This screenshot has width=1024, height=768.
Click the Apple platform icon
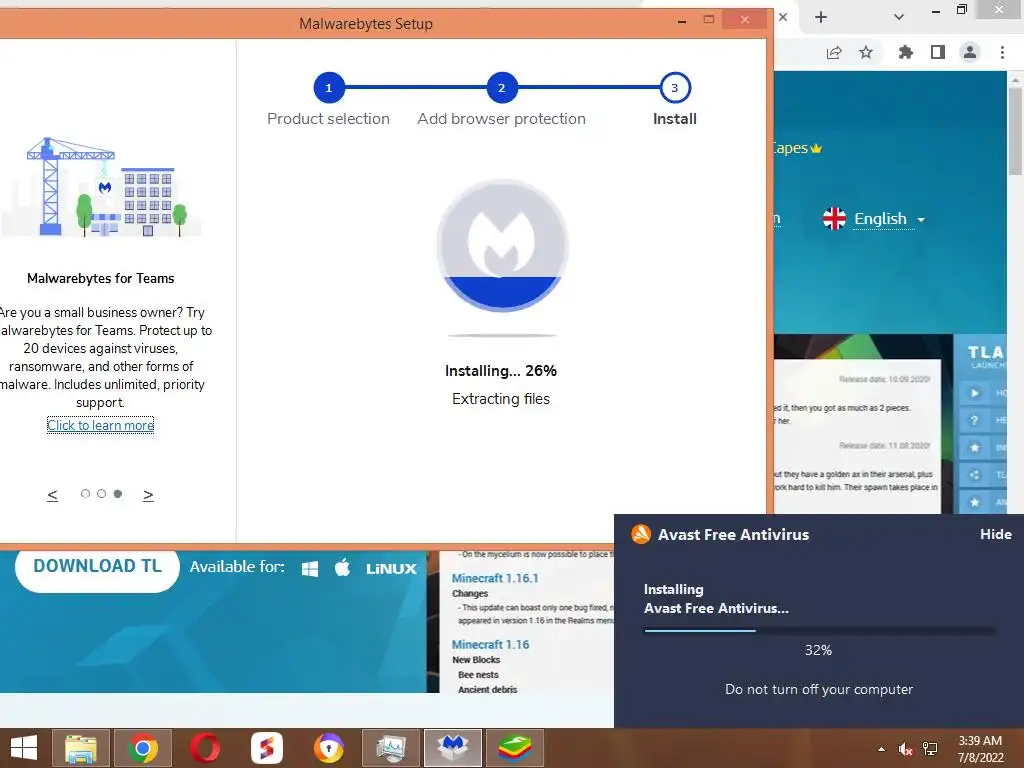click(x=342, y=568)
